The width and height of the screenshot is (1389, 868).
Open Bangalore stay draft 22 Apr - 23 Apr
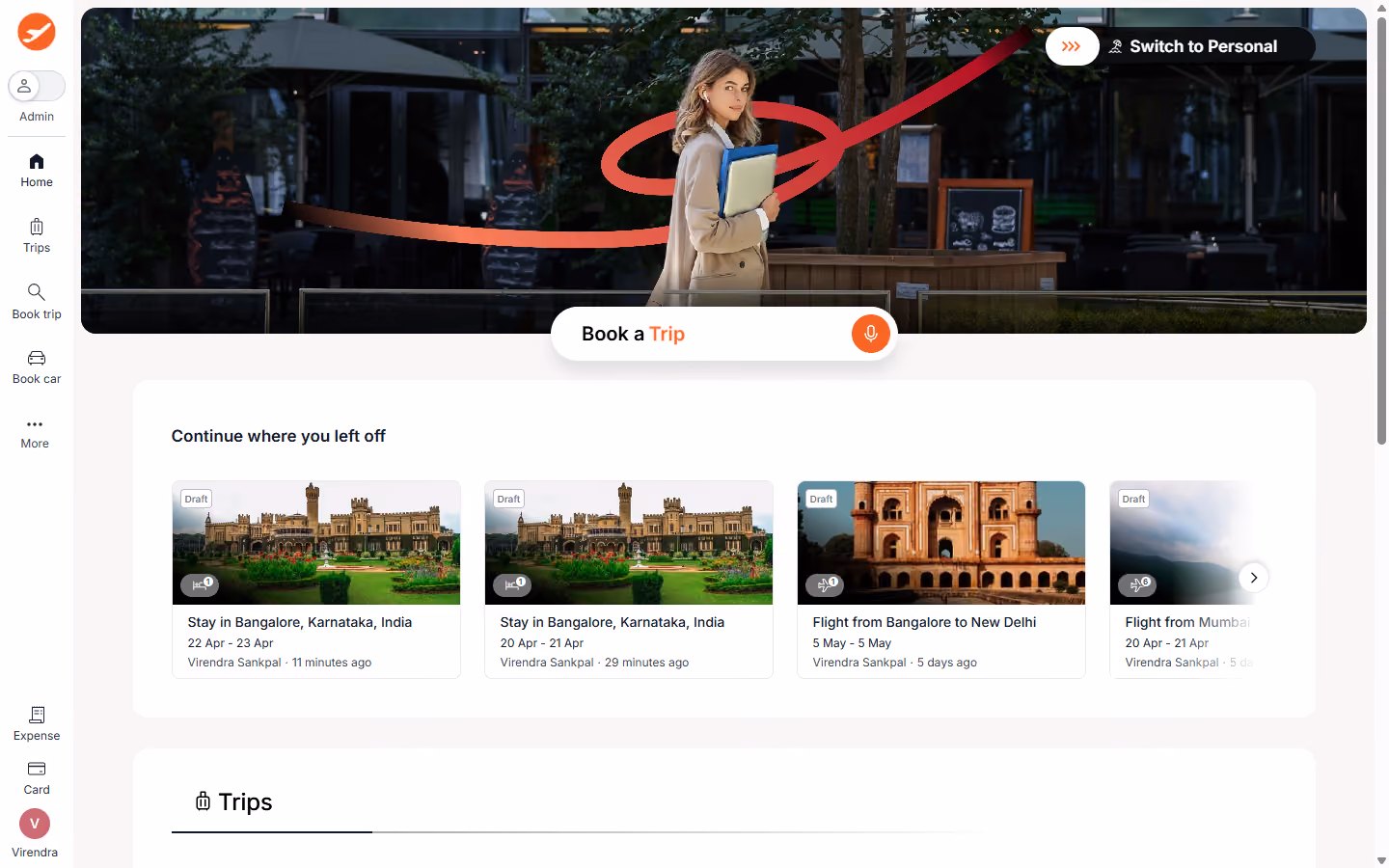click(316, 580)
